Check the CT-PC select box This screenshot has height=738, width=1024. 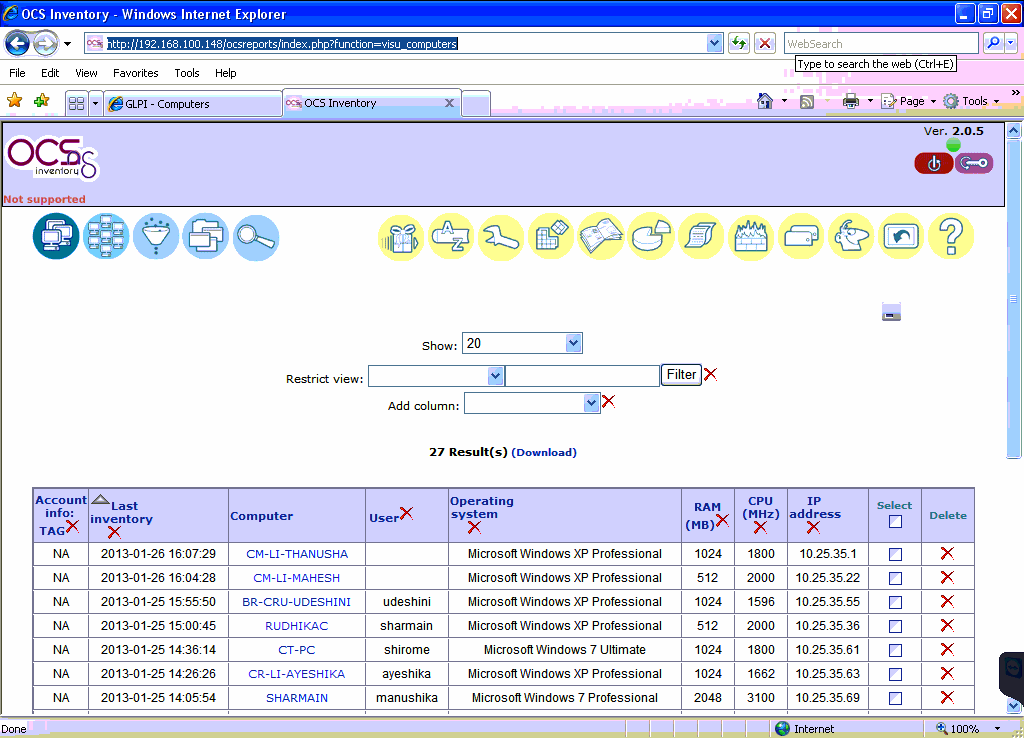pyautogui.click(x=895, y=650)
